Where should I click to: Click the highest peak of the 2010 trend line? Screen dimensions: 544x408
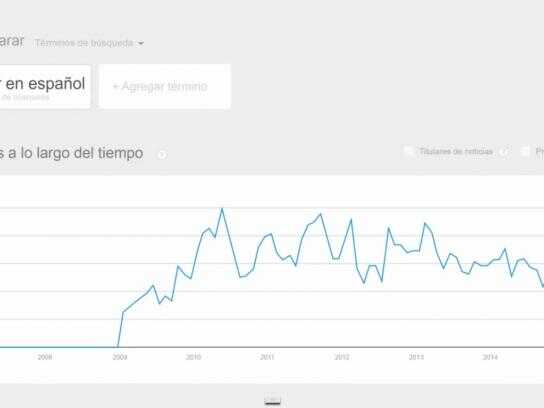[222, 209]
